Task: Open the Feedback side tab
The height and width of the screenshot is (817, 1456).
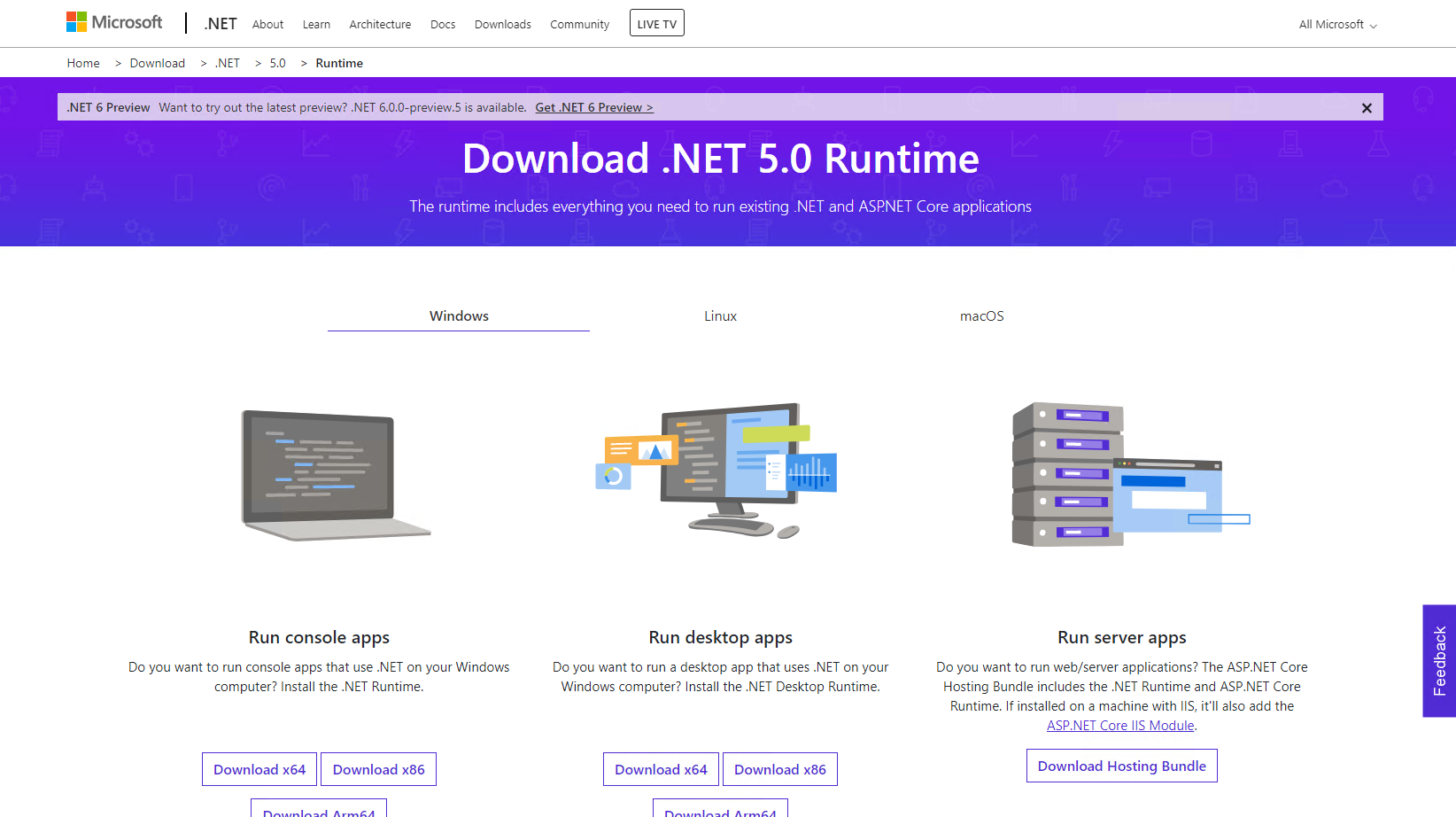Action: [1439, 661]
